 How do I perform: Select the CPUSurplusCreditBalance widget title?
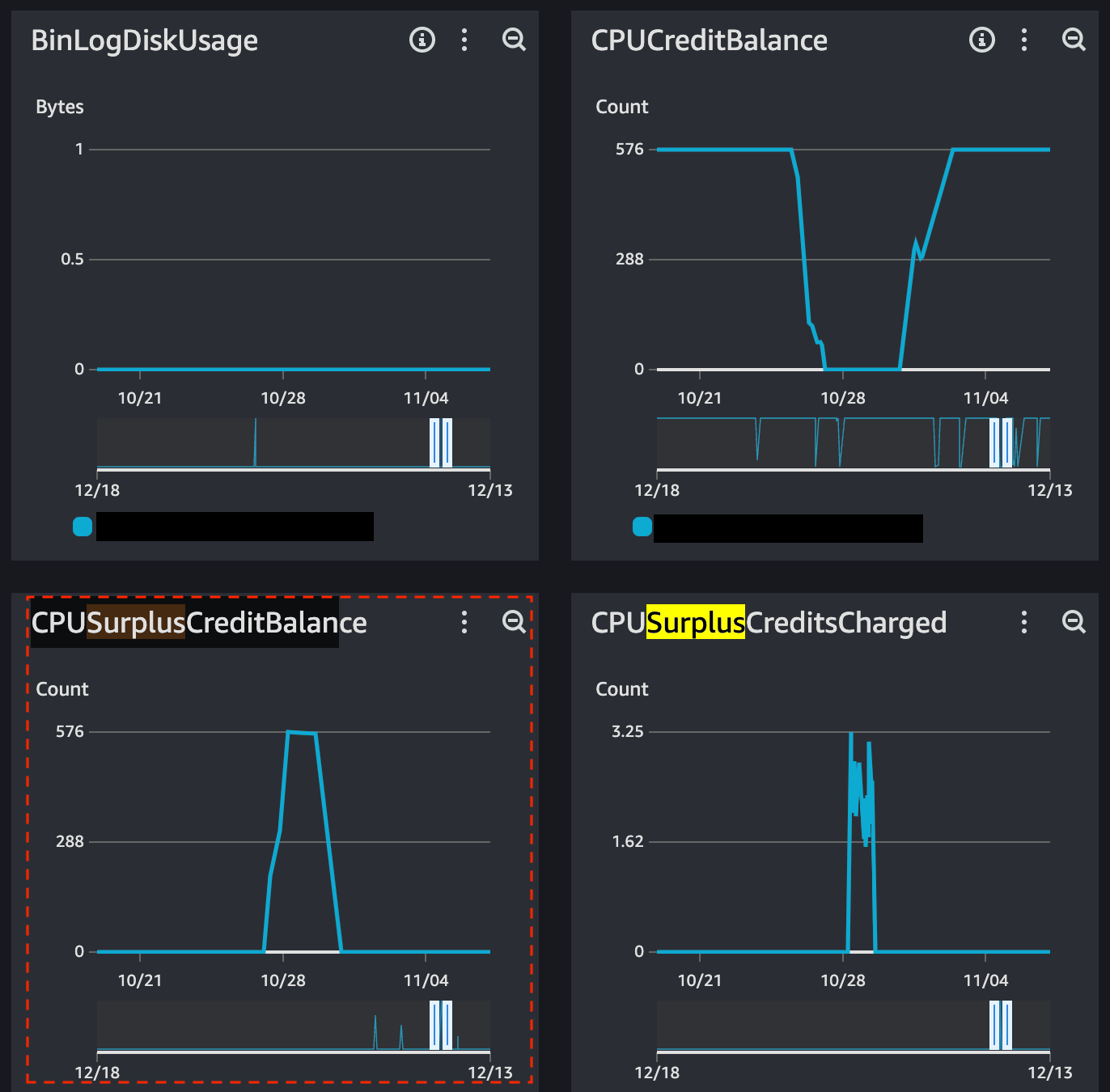pos(199,623)
